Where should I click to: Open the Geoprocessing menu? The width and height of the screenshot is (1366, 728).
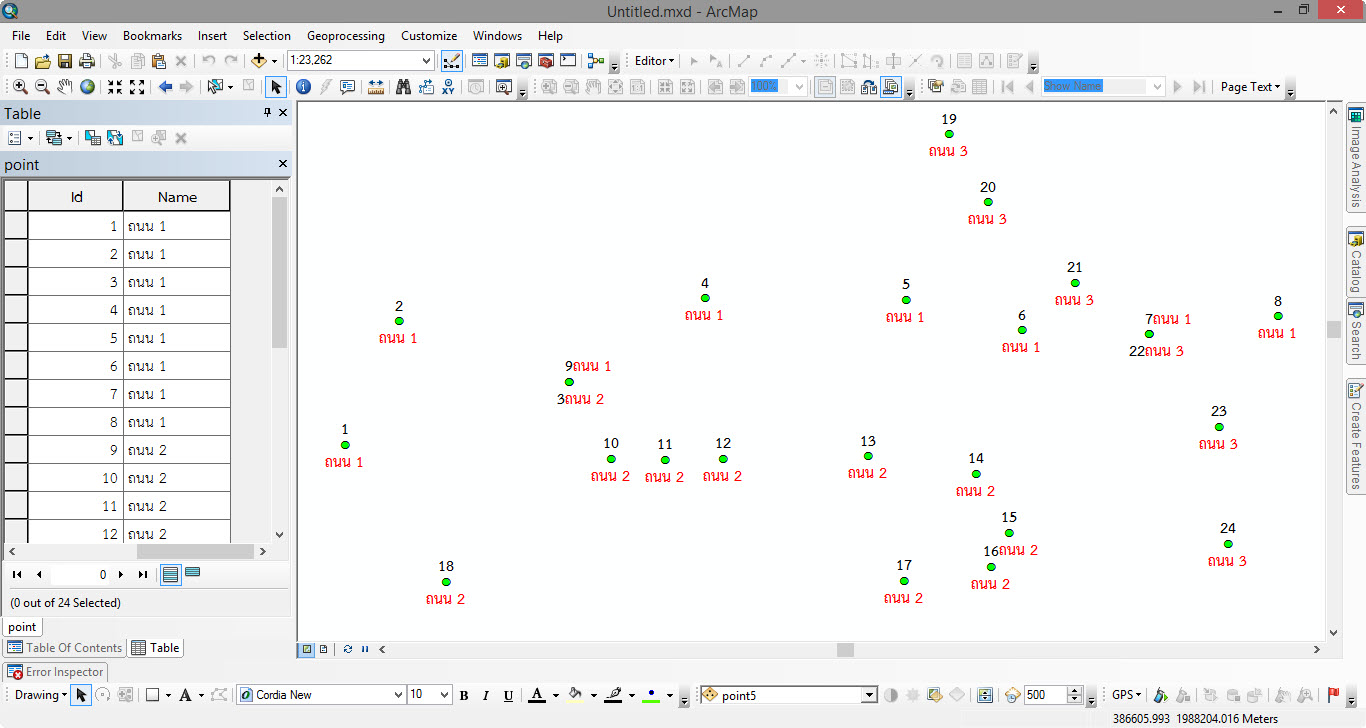pos(346,35)
